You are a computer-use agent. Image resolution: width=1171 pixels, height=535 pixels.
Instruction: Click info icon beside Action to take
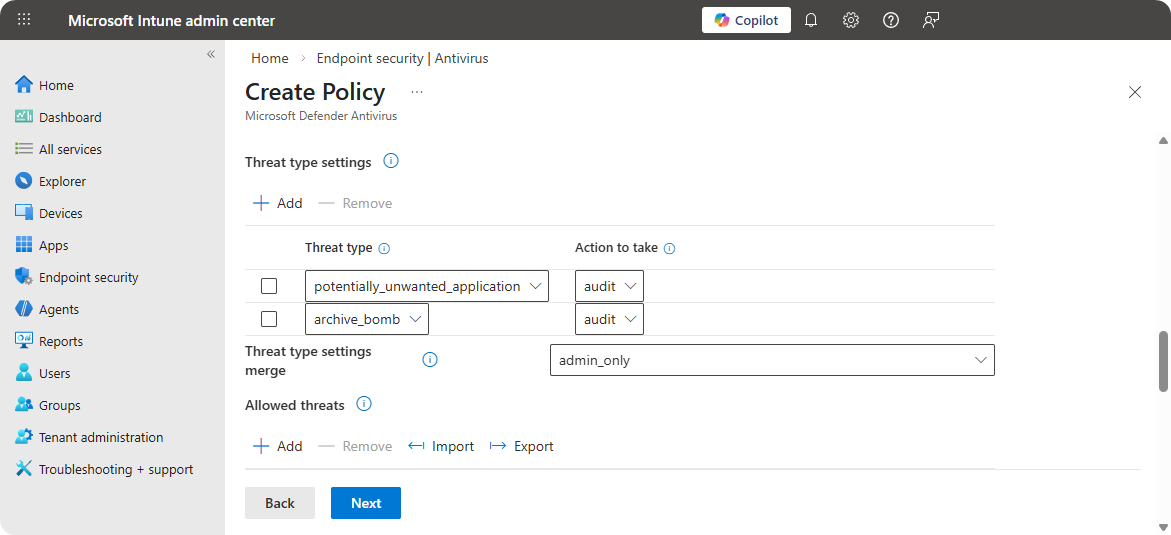click(x=670, y=248)
